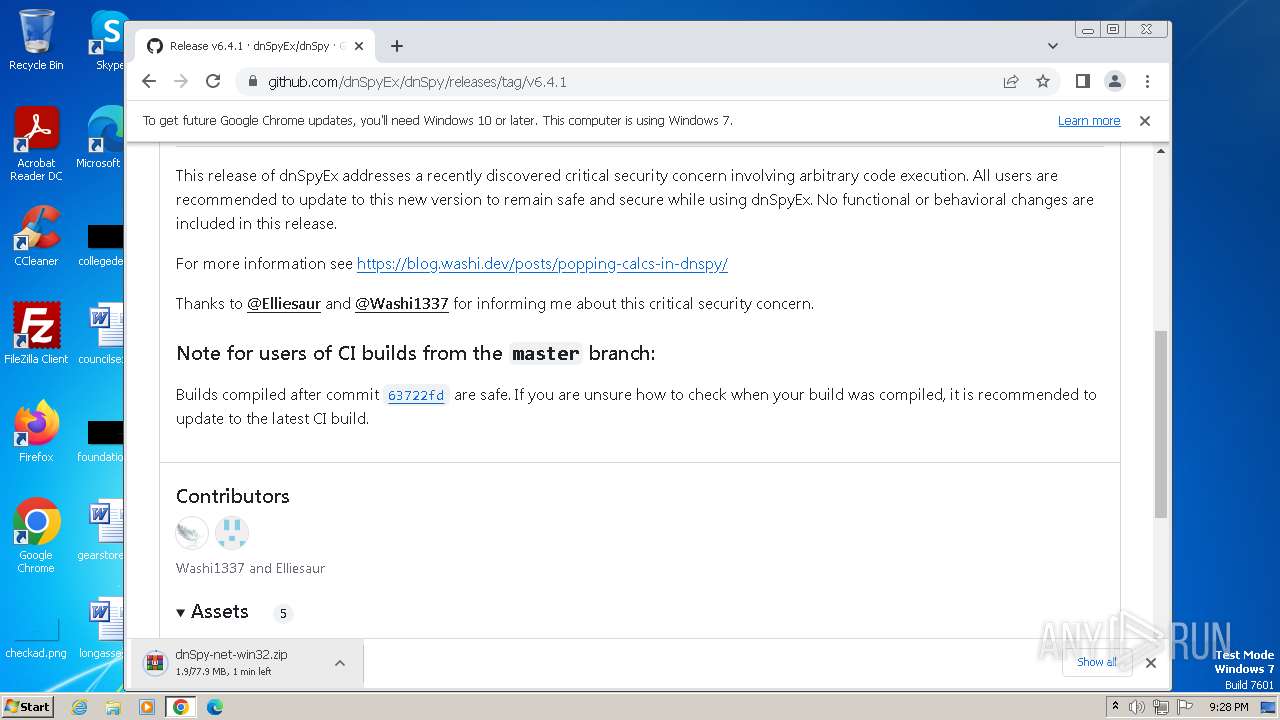Screen dimensions: 1280x720
Task: Open download options chevron for dnSpy-net-win32.zip
Action: pos(340,663)
